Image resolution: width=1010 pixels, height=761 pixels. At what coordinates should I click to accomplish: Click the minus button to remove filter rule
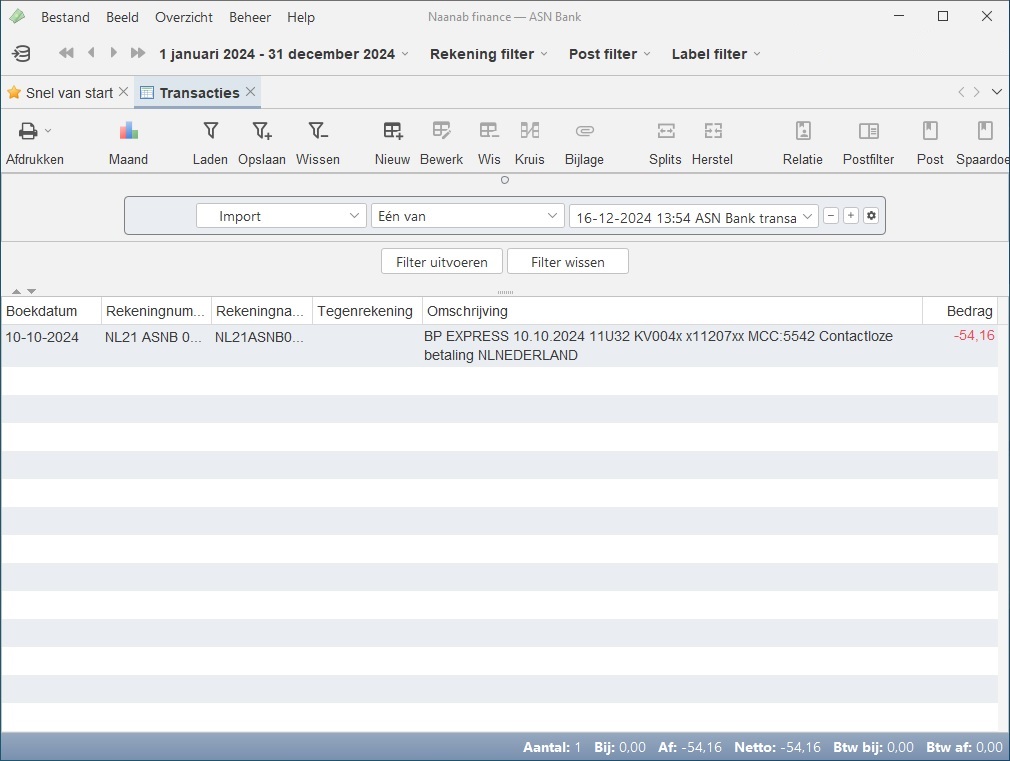coord(831,216)
